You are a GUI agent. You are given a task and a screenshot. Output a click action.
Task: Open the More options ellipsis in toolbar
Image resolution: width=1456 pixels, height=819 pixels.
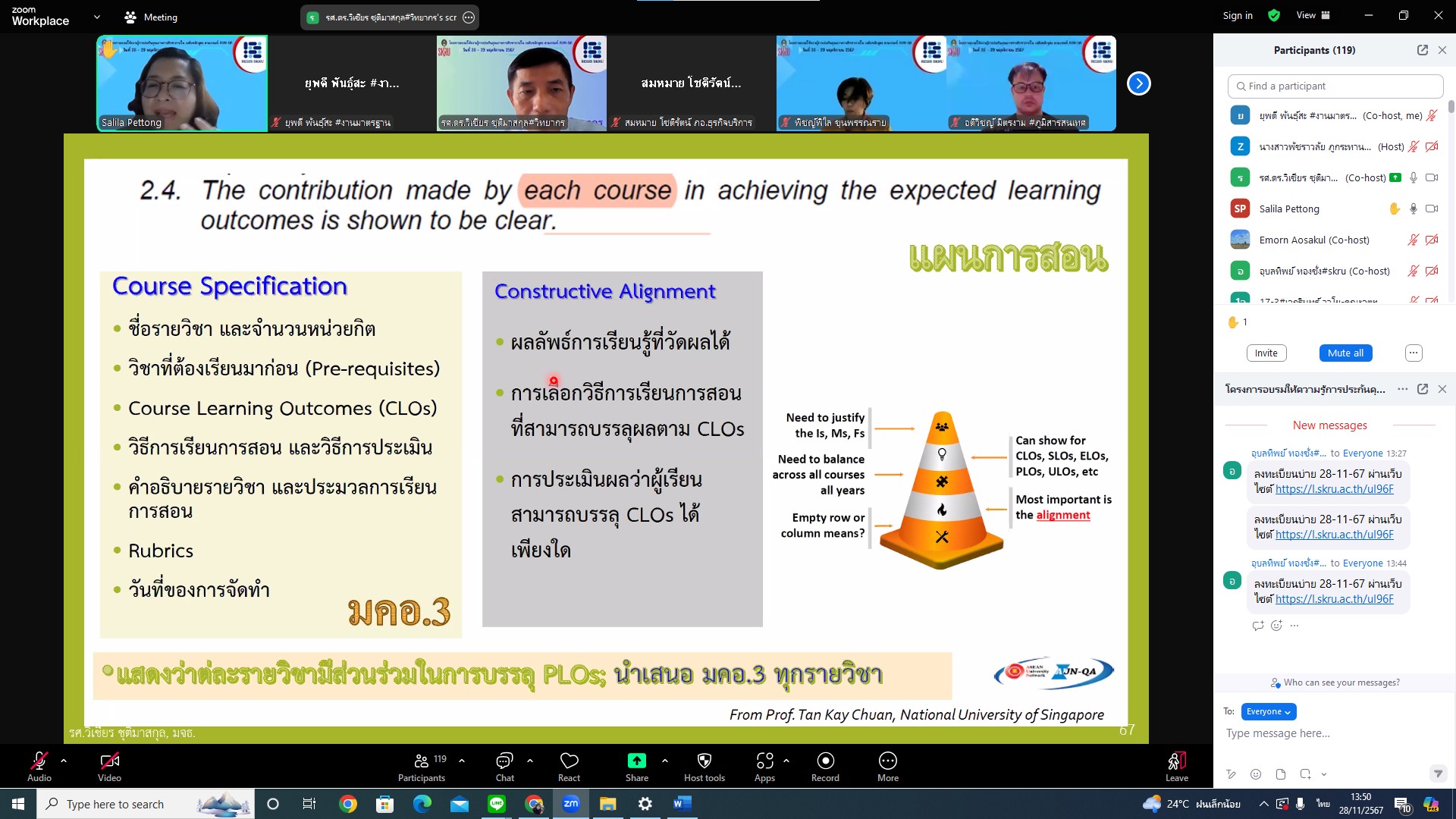[888, 761]
